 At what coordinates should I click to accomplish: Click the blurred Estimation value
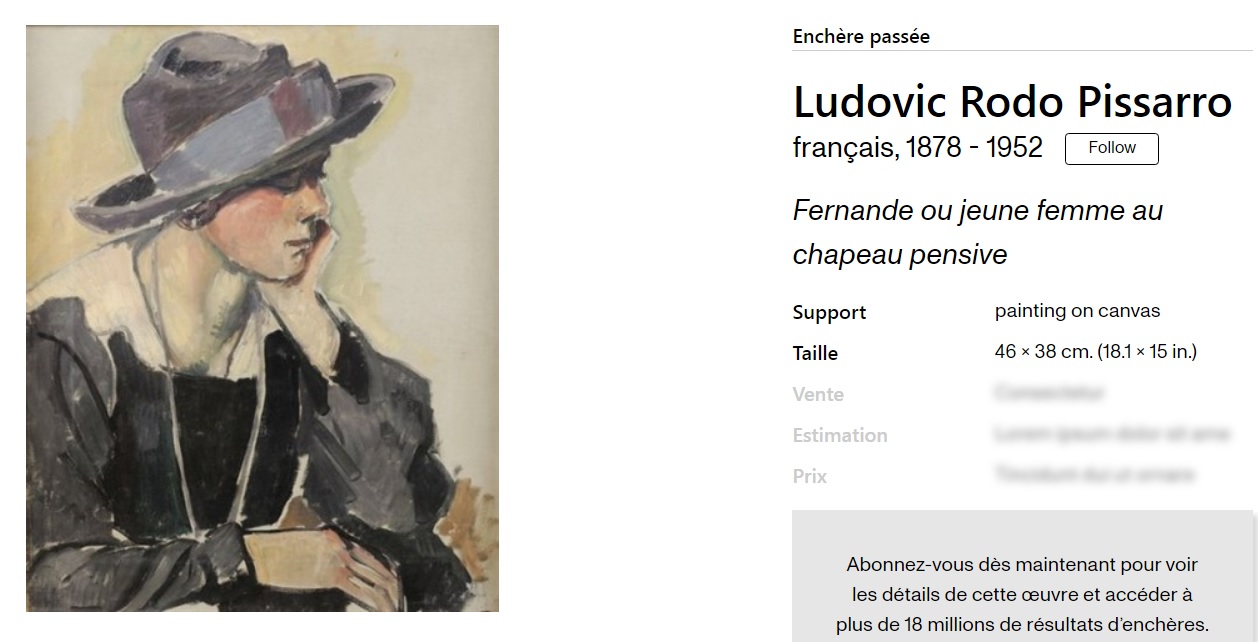pos(1111,434)
